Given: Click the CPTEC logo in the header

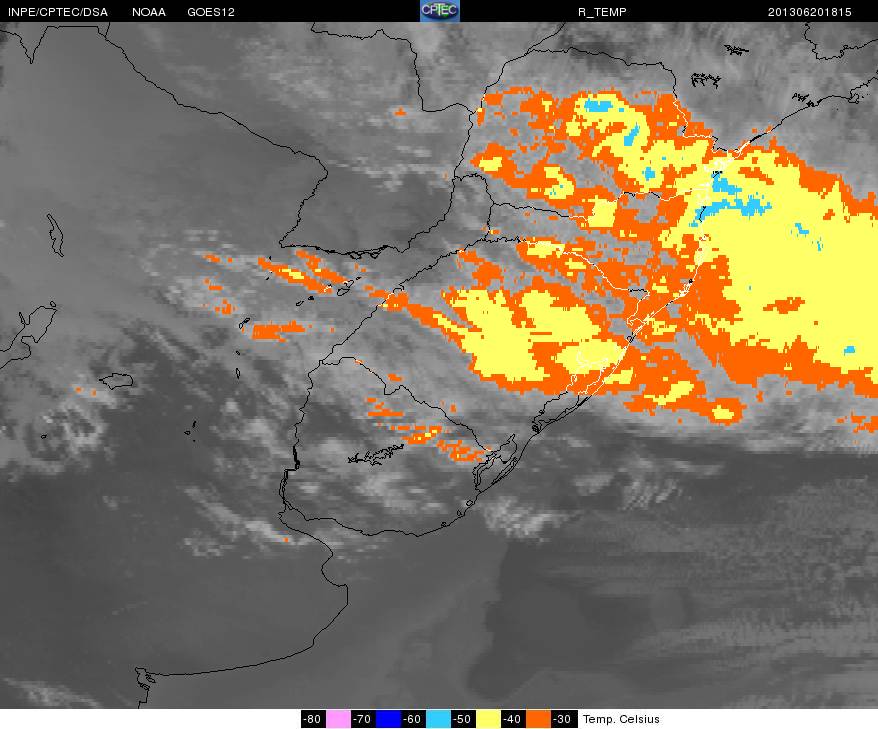Looking at the screenshot, I should (440, 11).
